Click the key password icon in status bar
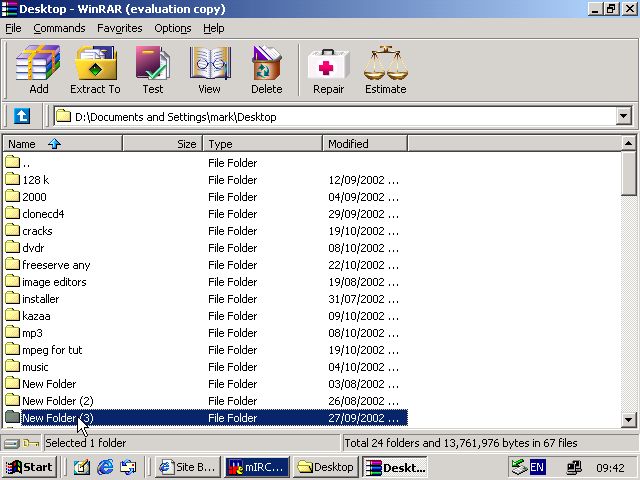Viewport: 640px width, 480px height. click(31, 443)
